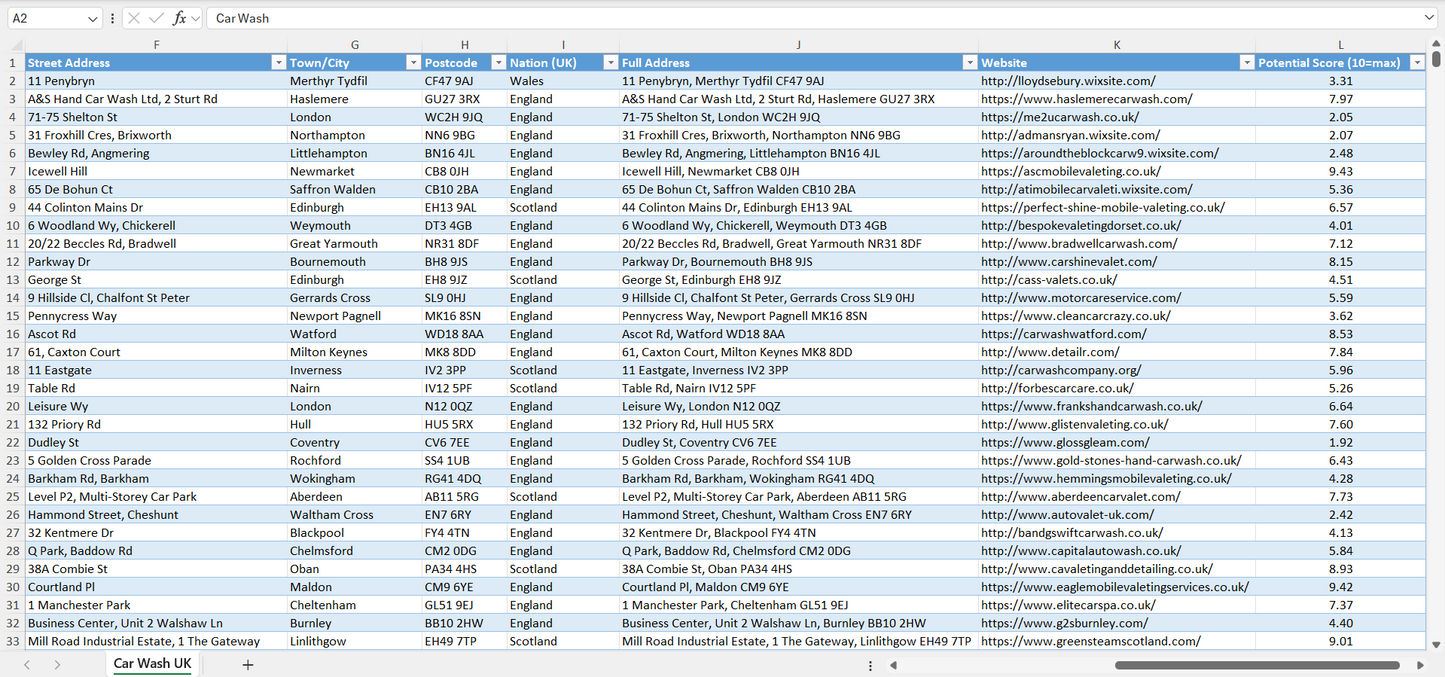Select the Car Wash UK sheet tab

pos(152,664)
